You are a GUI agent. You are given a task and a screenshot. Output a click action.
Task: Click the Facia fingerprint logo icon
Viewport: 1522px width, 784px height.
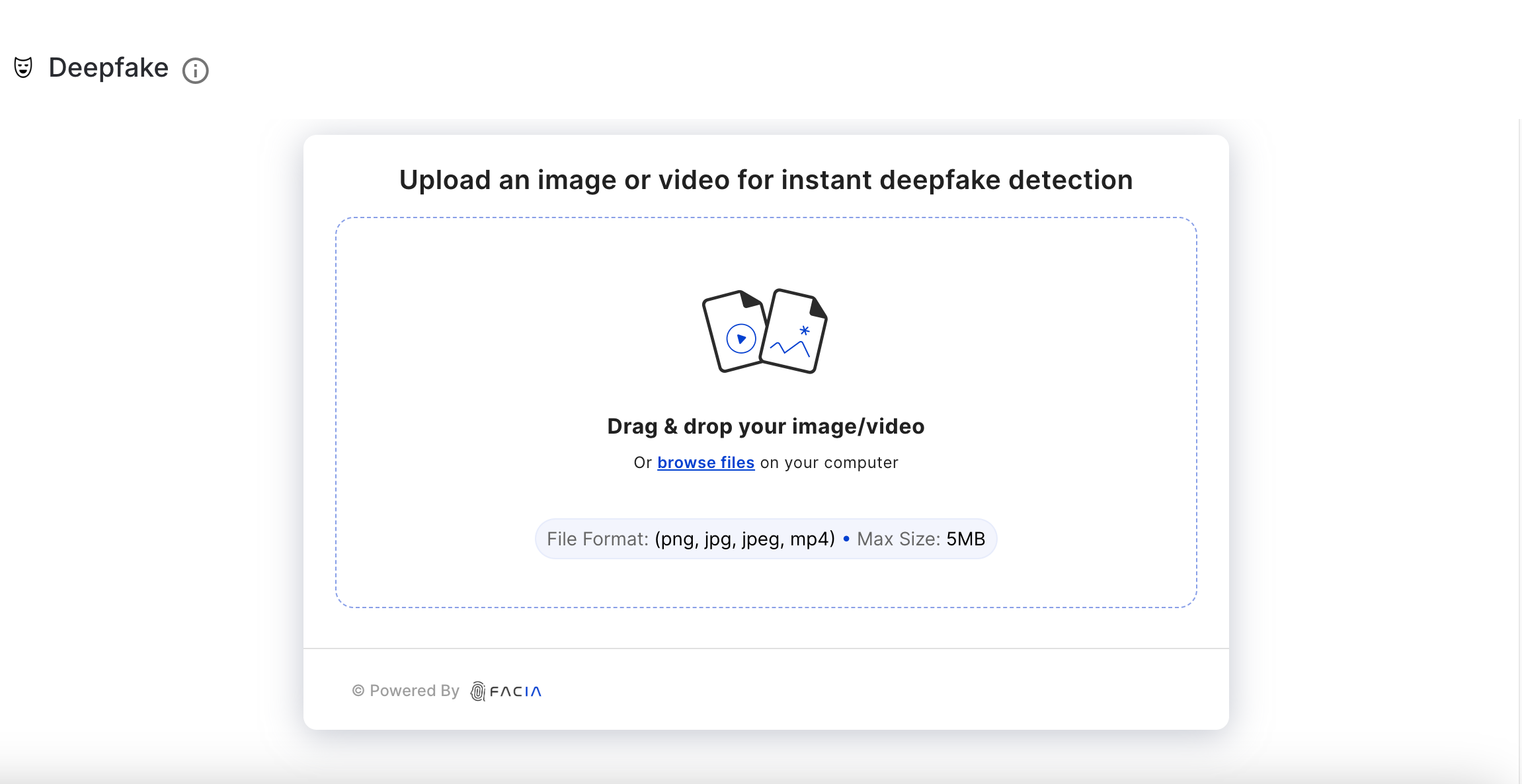pyautogui.click(x=477, y=691)
